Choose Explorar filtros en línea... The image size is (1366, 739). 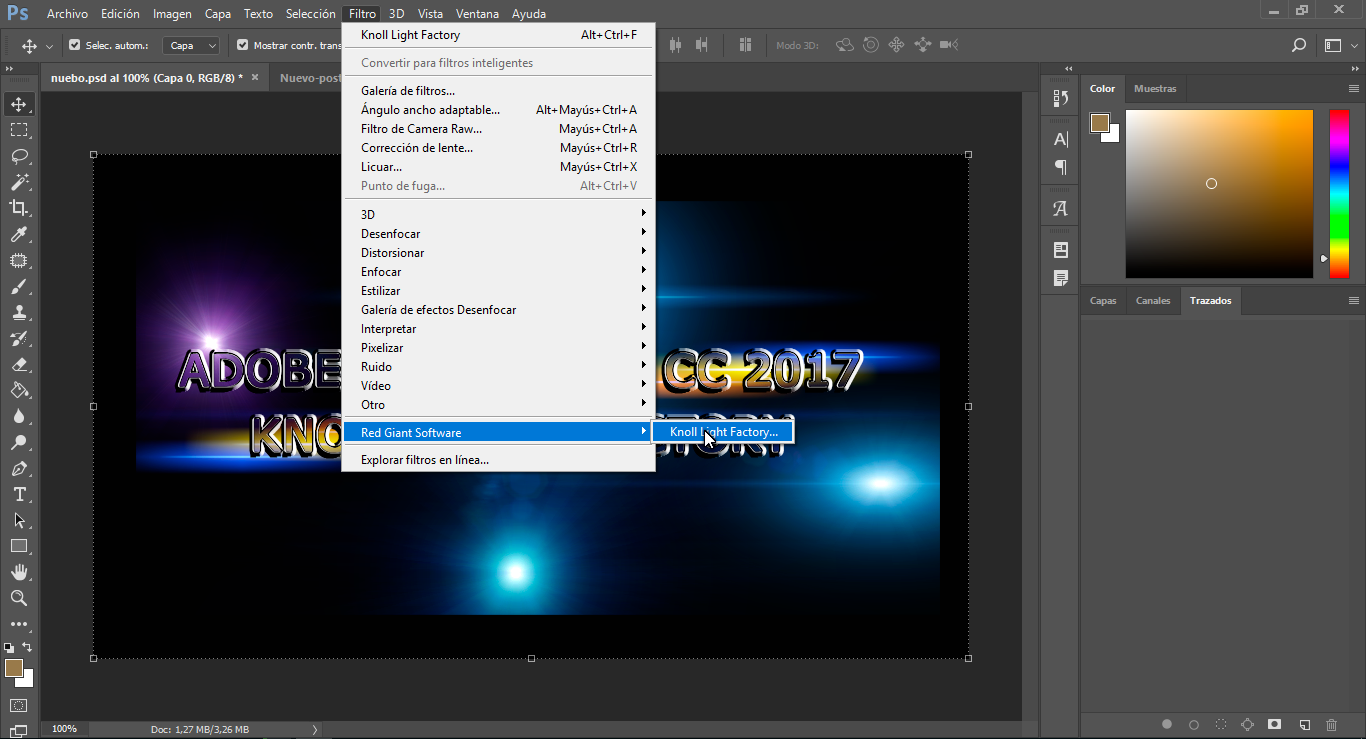498,460
